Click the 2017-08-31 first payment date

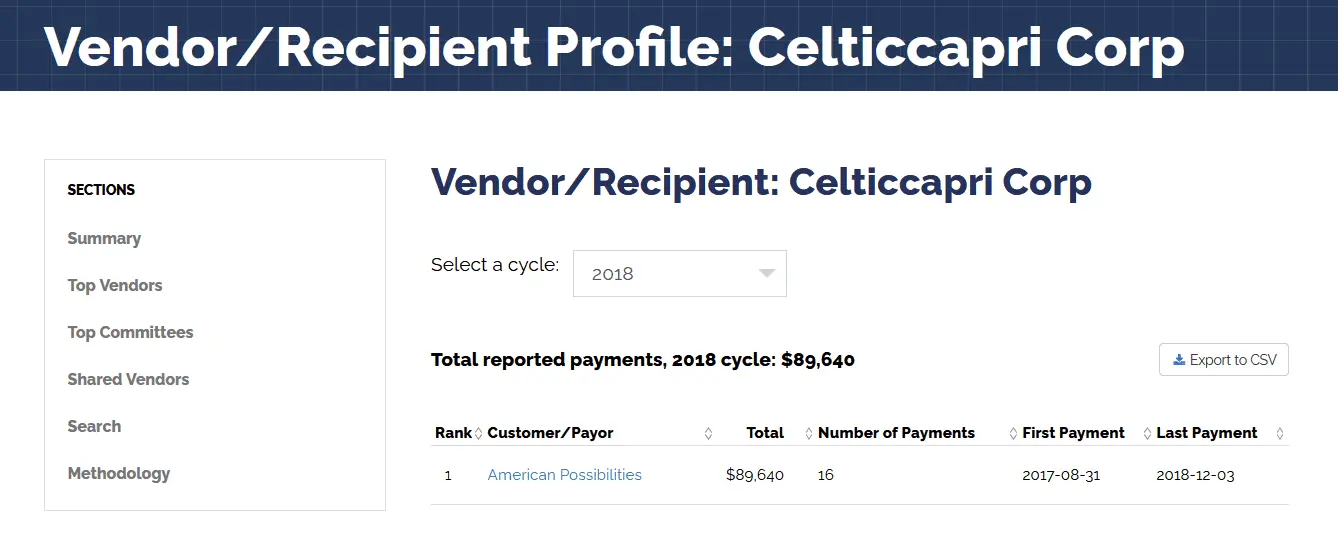tap(1061, 475)
